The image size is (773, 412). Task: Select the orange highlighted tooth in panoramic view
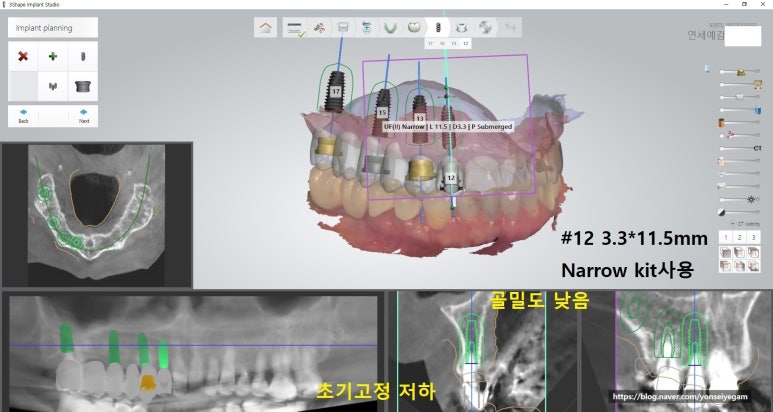[147, 382]
